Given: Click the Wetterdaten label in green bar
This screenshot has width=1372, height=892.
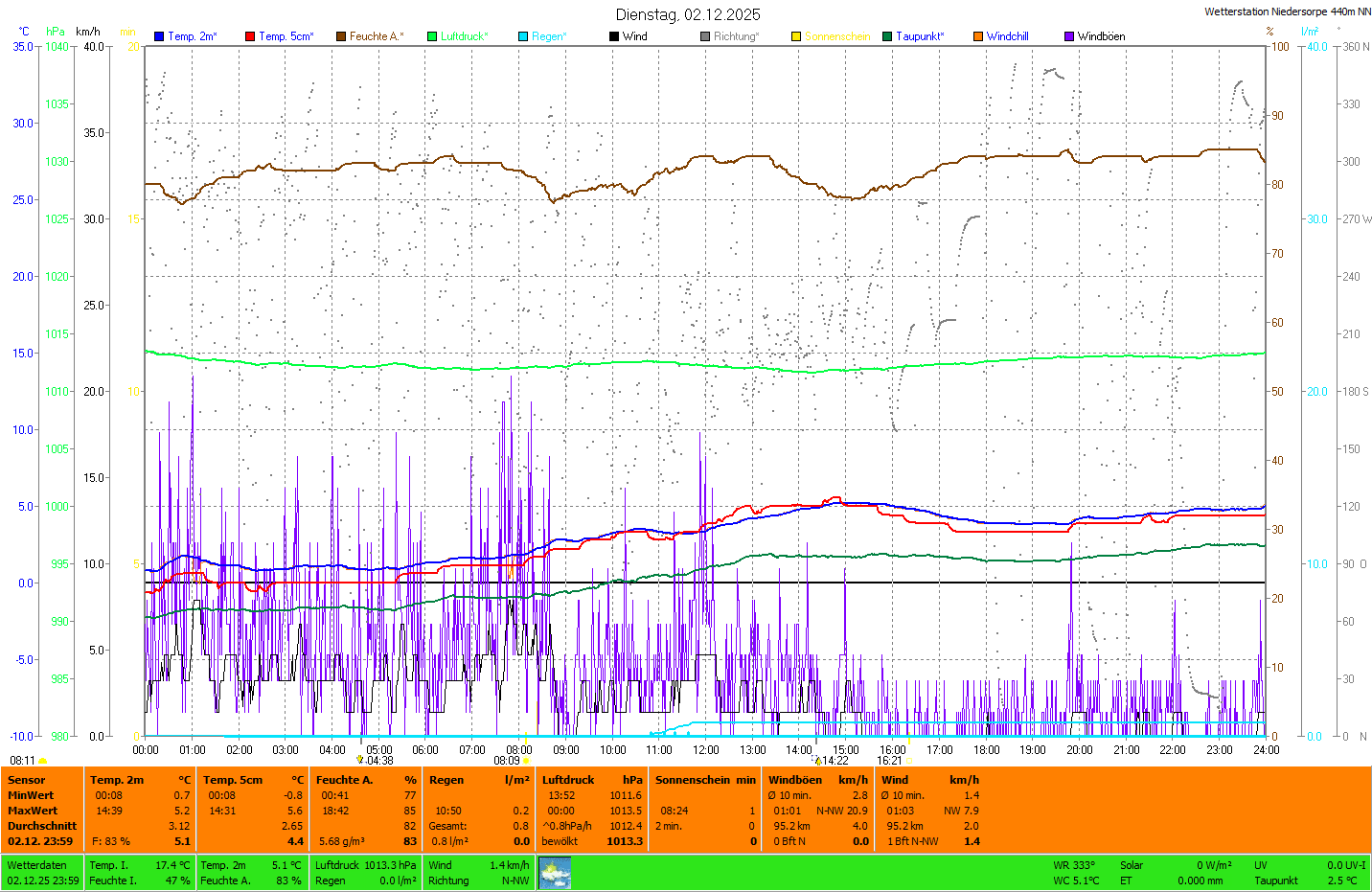Looking at the screenshot, I should tap(36, 865).
